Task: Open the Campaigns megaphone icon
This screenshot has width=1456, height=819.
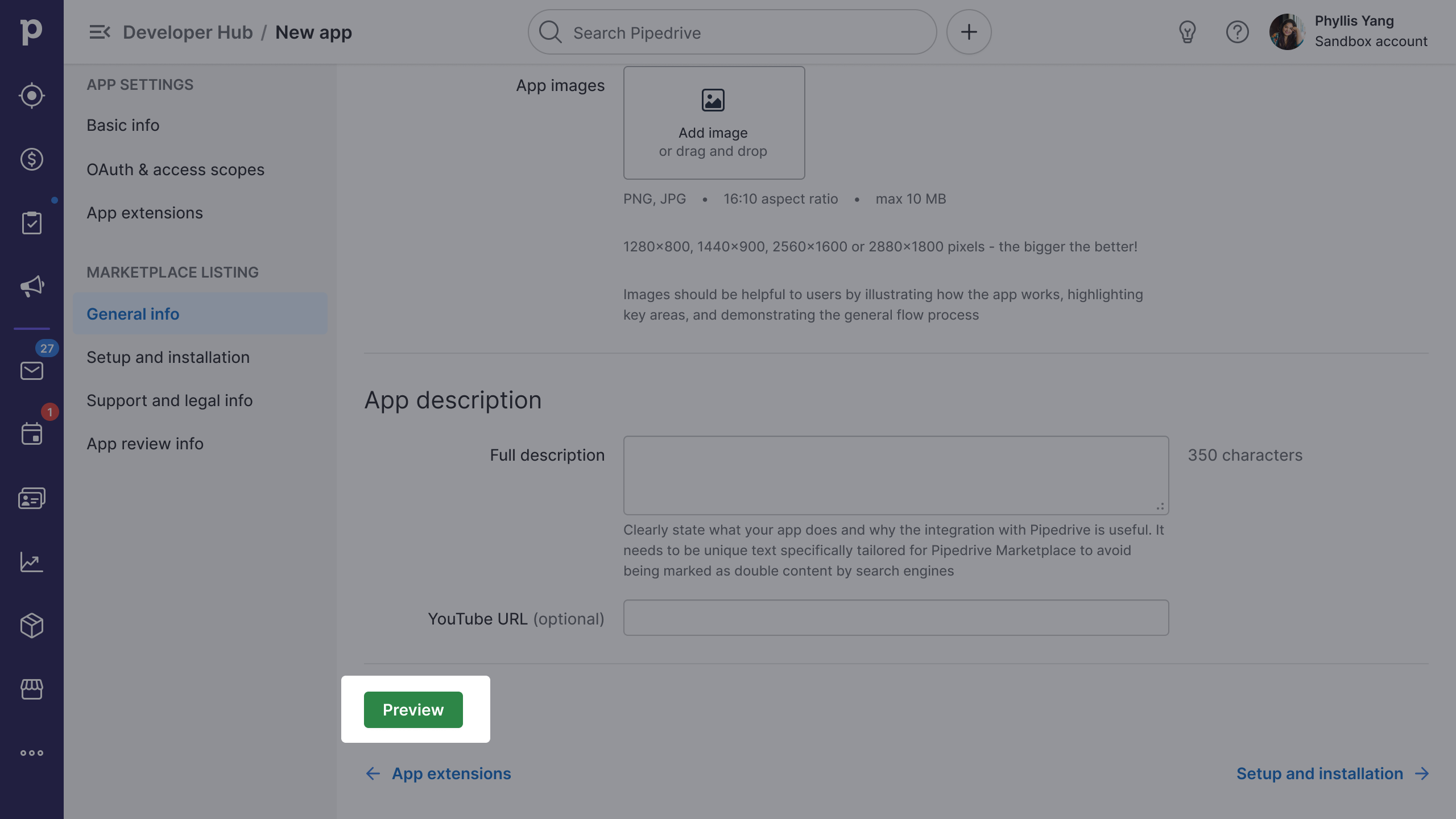Action: click(x=32, y=286)
